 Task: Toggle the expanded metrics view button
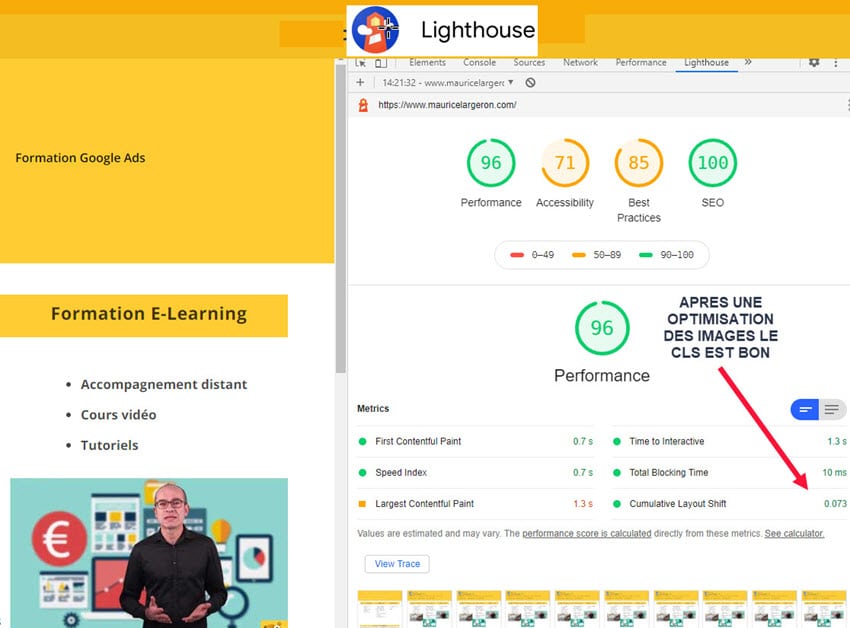(x=832, y=409)
